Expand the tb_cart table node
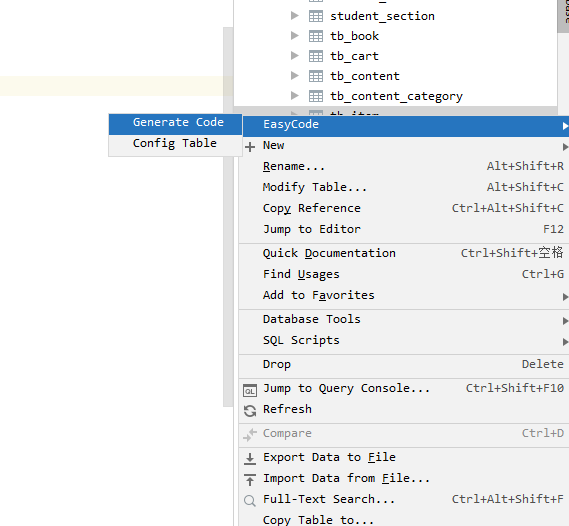The height and width of the screenshot is (526, 569). click(295, 56)
